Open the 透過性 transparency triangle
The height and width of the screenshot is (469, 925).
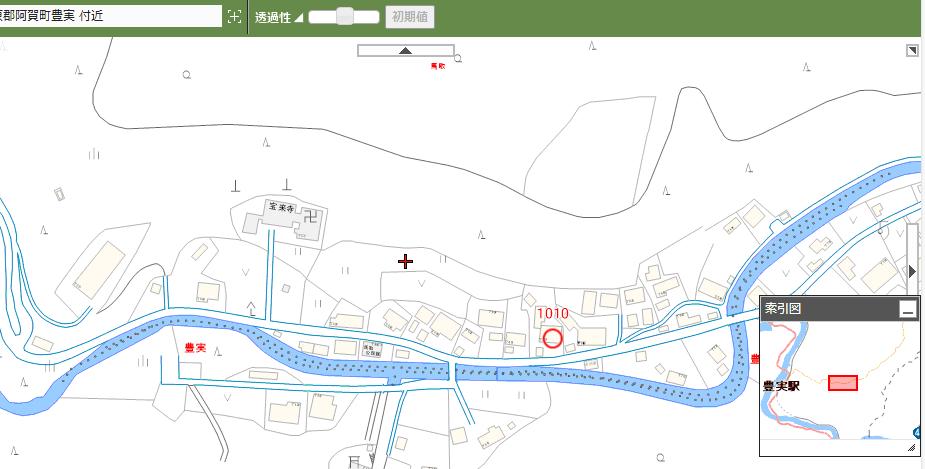click(x=298, y=18)
